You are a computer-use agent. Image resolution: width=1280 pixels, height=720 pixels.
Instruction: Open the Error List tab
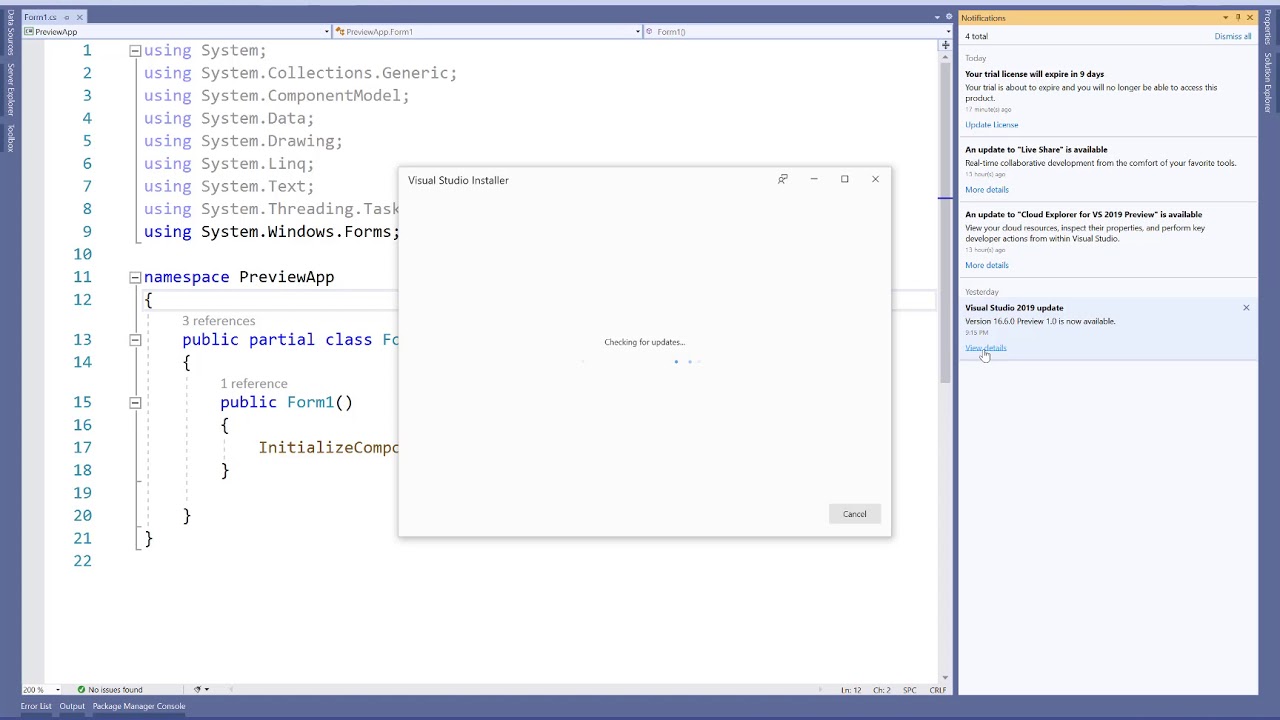coord(36,706)
